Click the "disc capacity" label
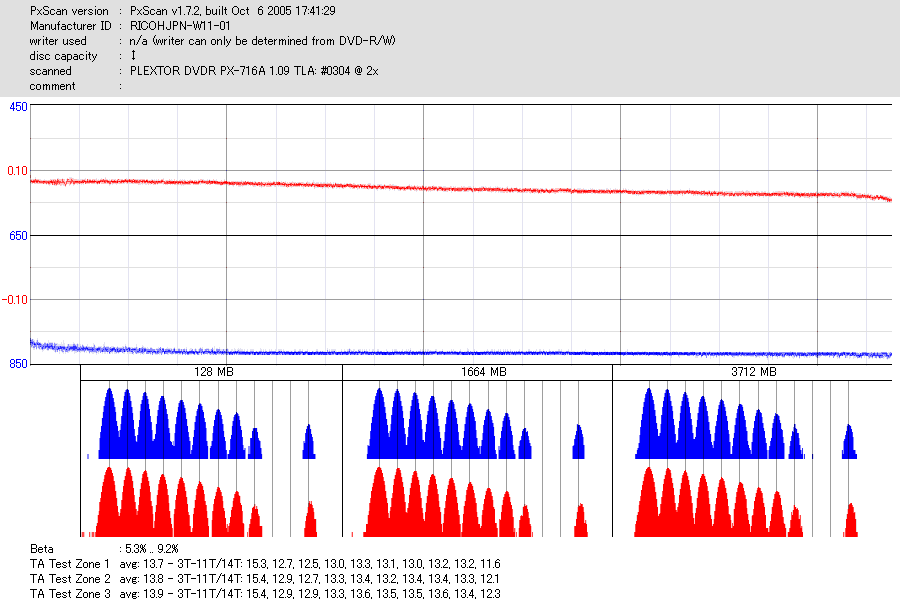 click(64, 56)
